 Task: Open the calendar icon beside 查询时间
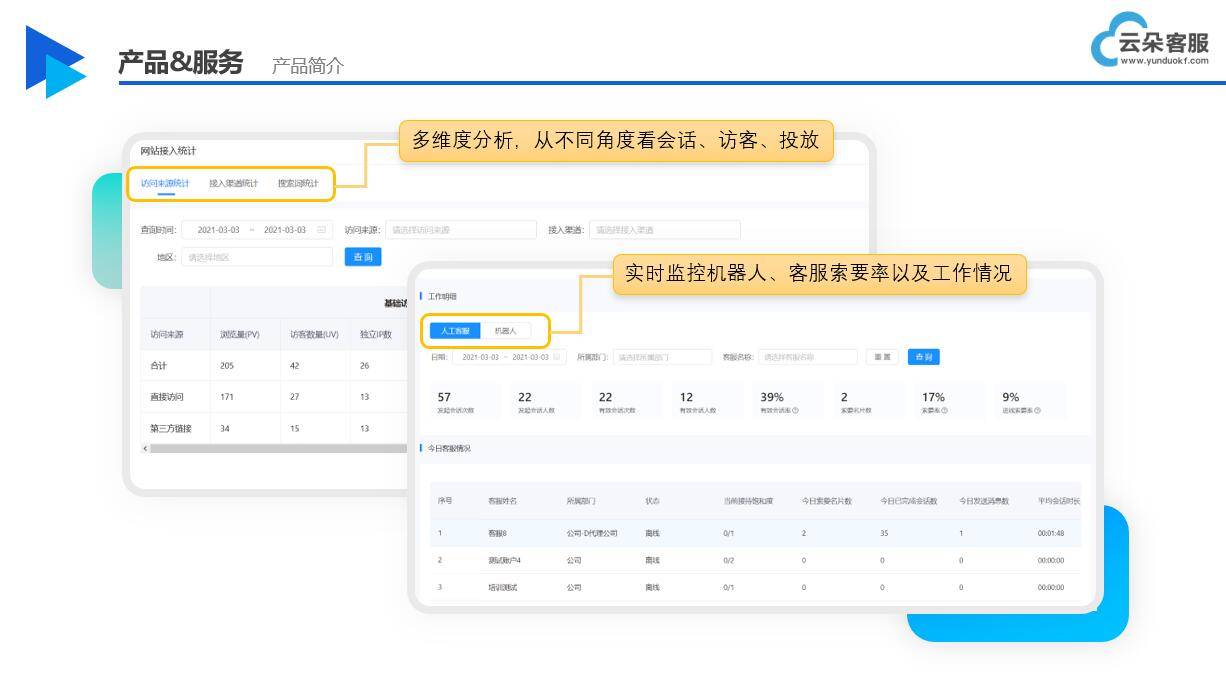coord(323,229)
